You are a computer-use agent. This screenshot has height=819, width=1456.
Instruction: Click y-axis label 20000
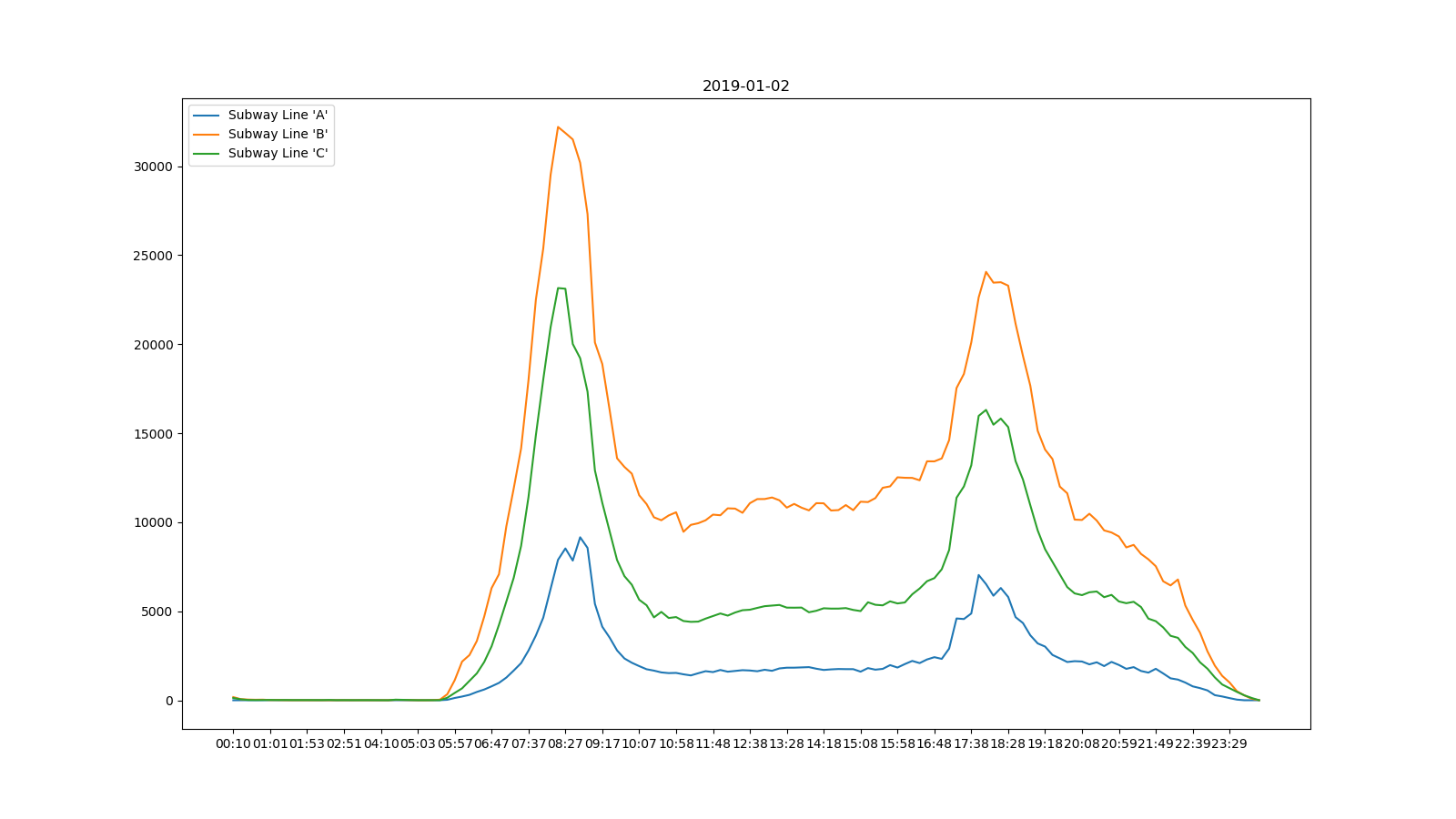[x=153, y=345]
